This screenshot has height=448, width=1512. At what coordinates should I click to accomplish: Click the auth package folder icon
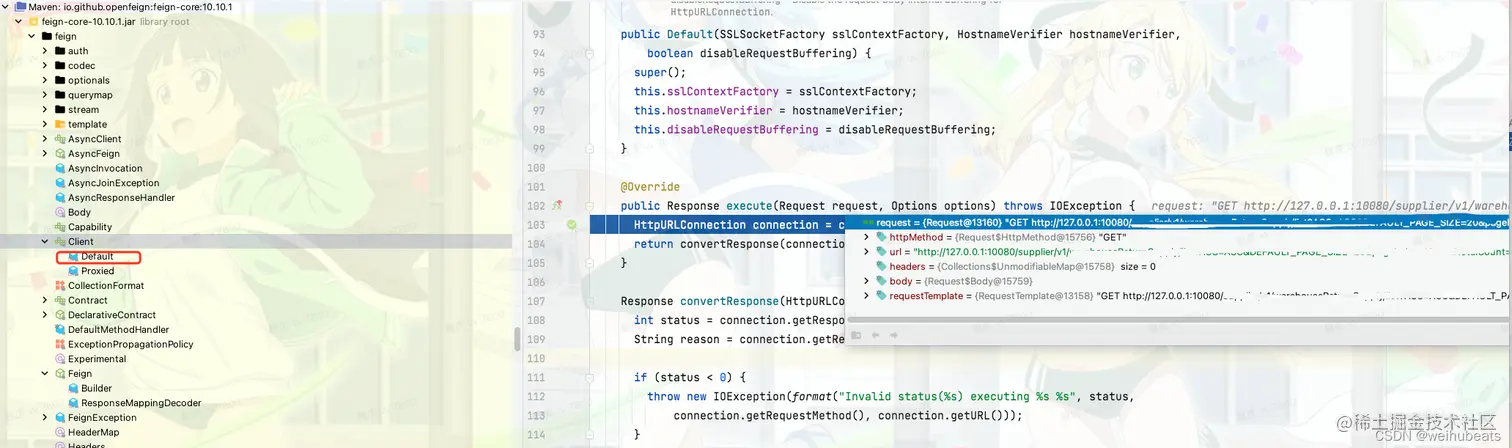60,51
